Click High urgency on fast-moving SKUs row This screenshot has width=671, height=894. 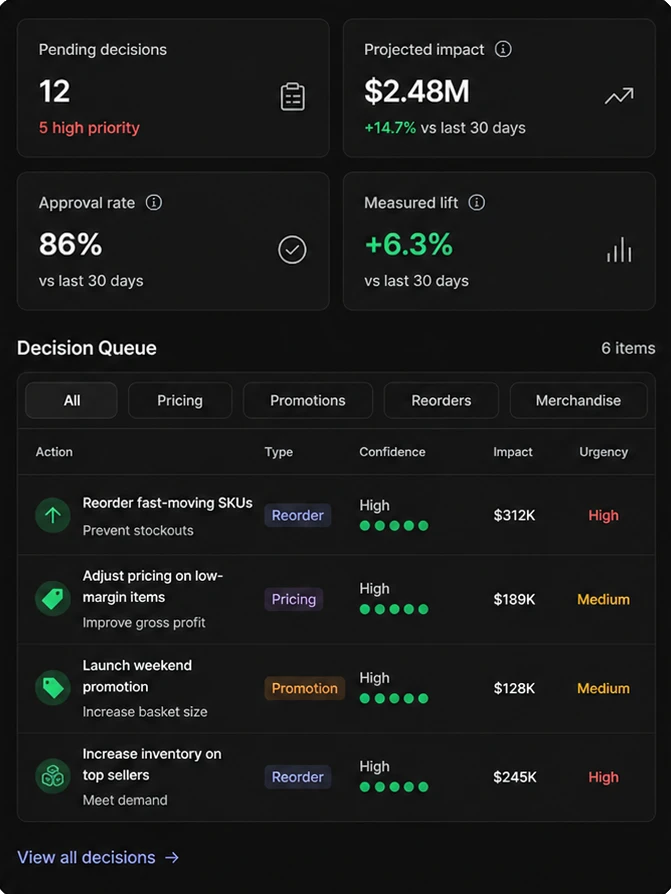coord(603,515)
